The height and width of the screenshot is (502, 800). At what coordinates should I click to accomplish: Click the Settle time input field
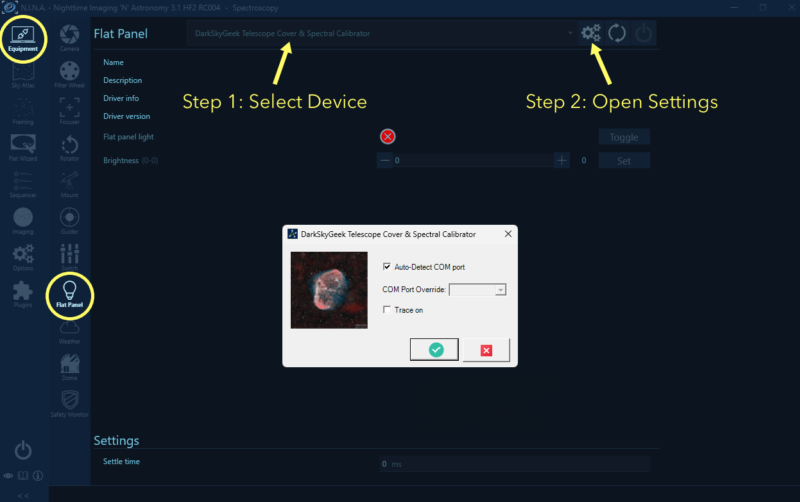coord(515,464)
